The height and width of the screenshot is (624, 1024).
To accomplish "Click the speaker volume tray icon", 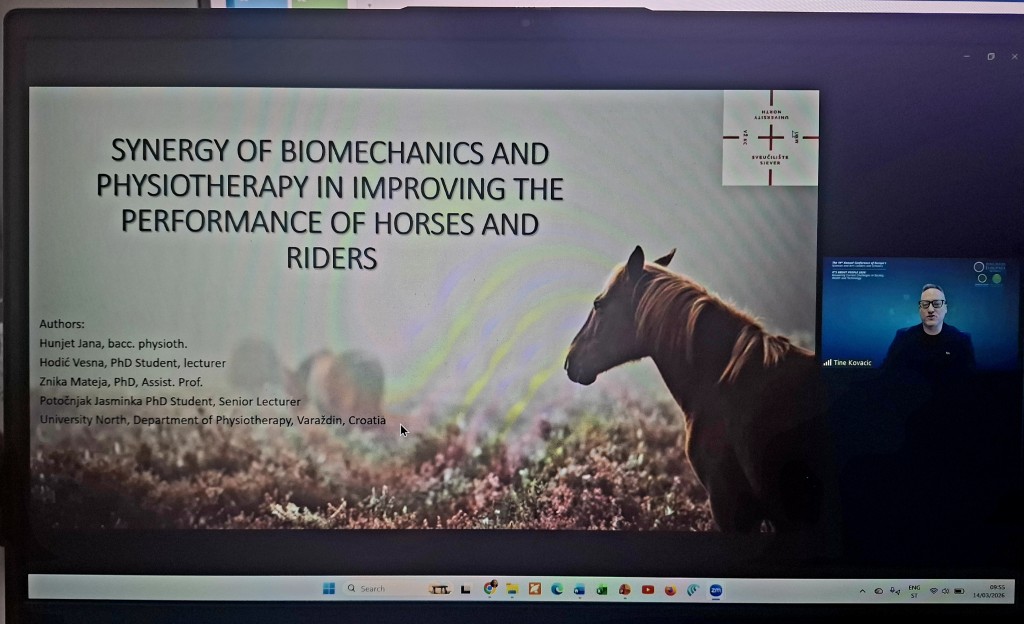I will click(x=946, y=591).
